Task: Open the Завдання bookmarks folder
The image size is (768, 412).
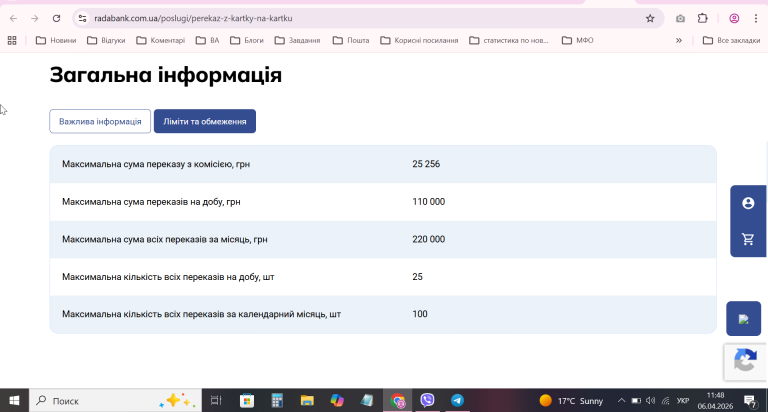Action: (297, 40)
